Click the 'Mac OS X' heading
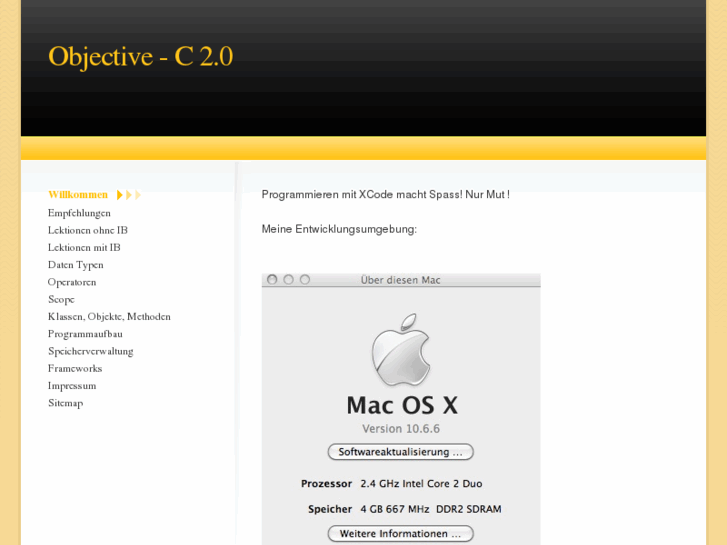The height and width of the screenshot is (545, 727). point(402,405)
